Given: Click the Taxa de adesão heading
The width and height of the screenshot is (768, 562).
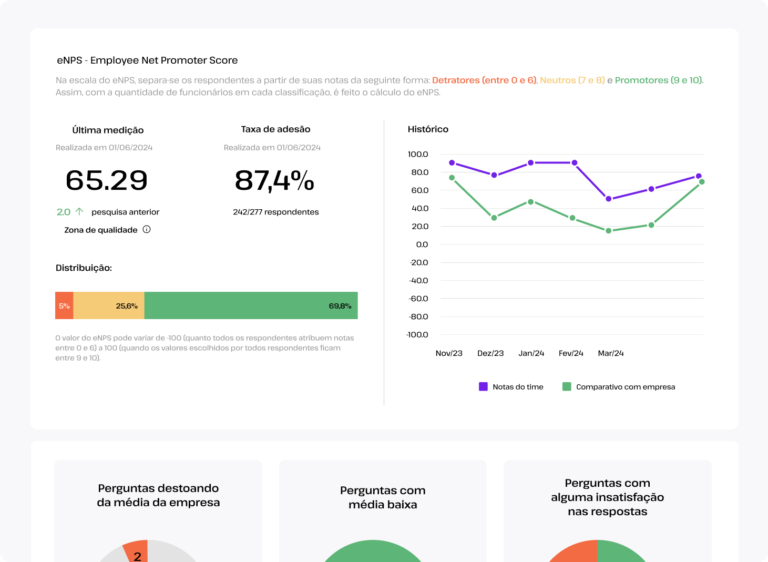Looking at the screenshot, I should point(275,129).
